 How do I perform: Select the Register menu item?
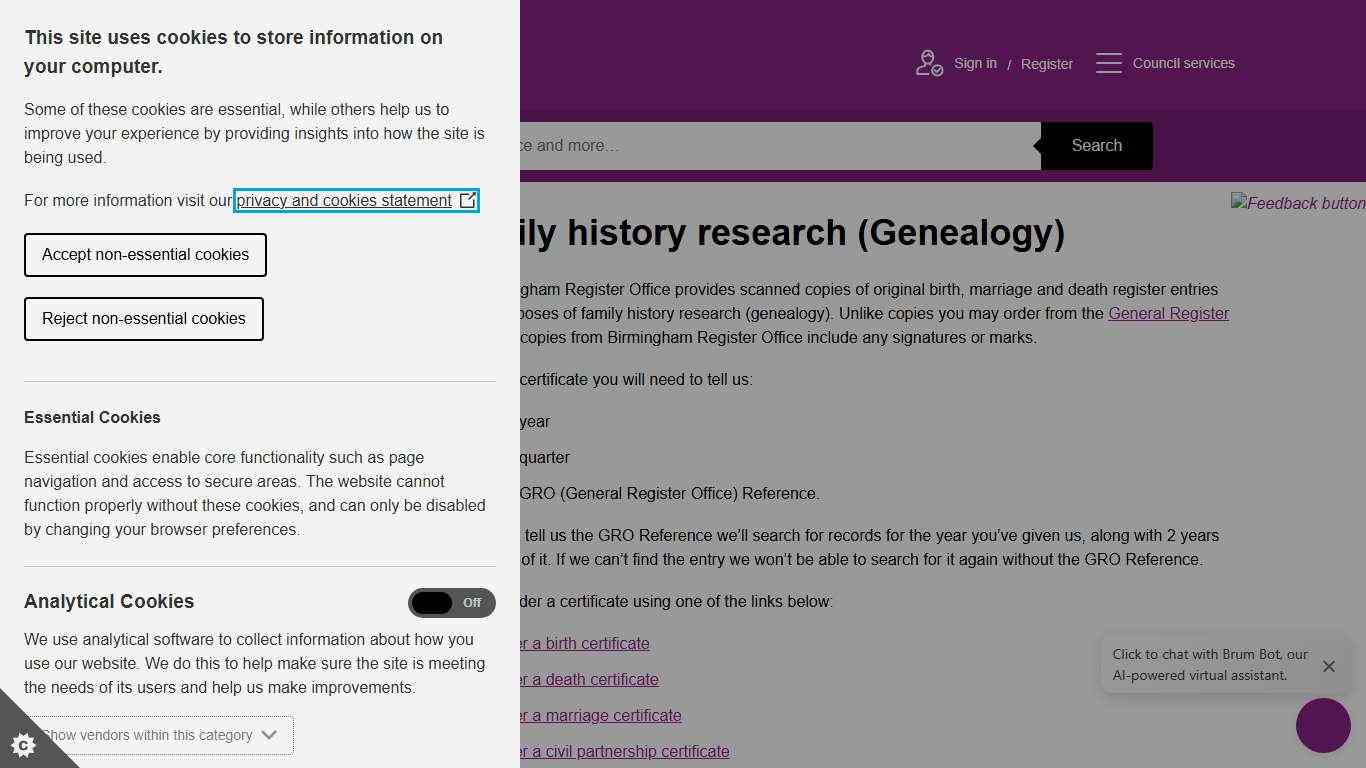(1046, 63)
